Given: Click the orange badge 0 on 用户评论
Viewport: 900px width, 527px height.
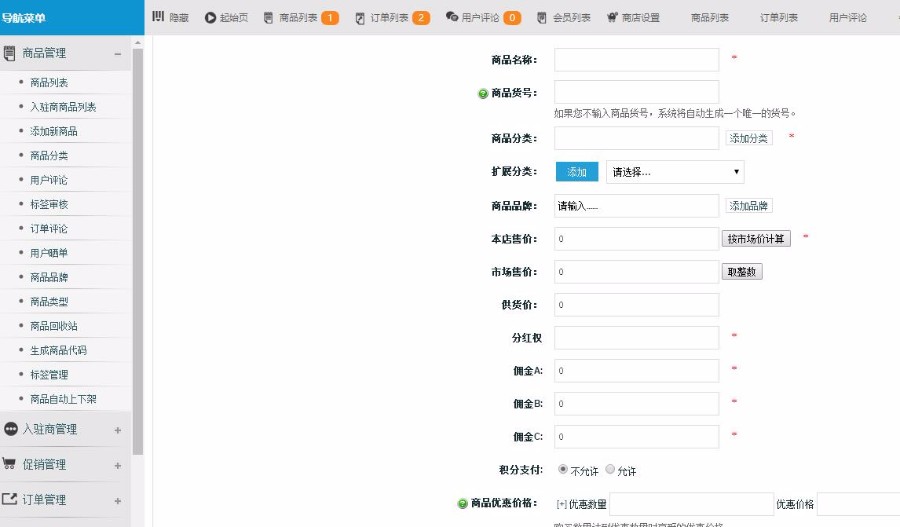Looking at the screenshot, I should point(512,18).
